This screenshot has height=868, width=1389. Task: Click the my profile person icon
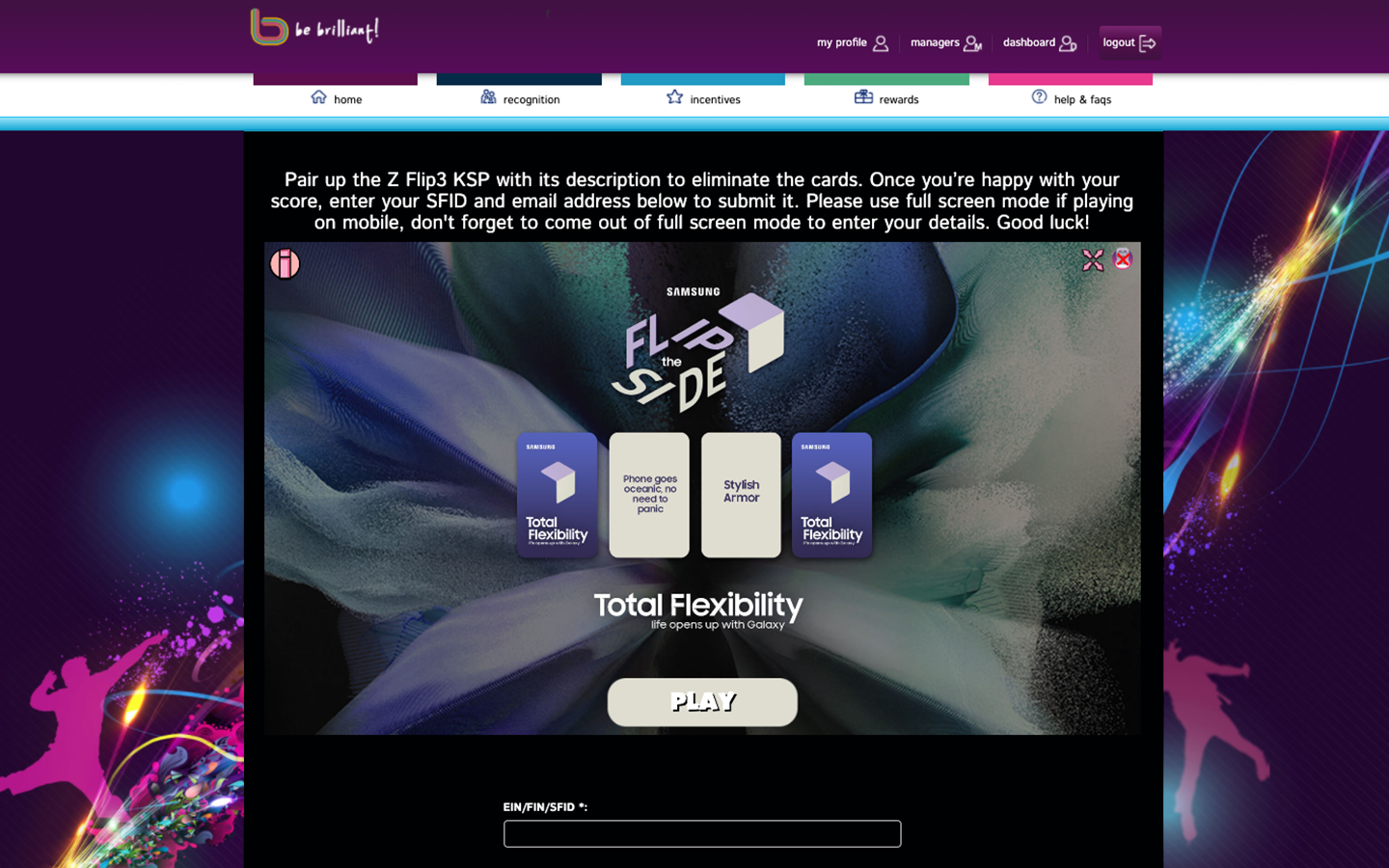[x=881, y=43]
